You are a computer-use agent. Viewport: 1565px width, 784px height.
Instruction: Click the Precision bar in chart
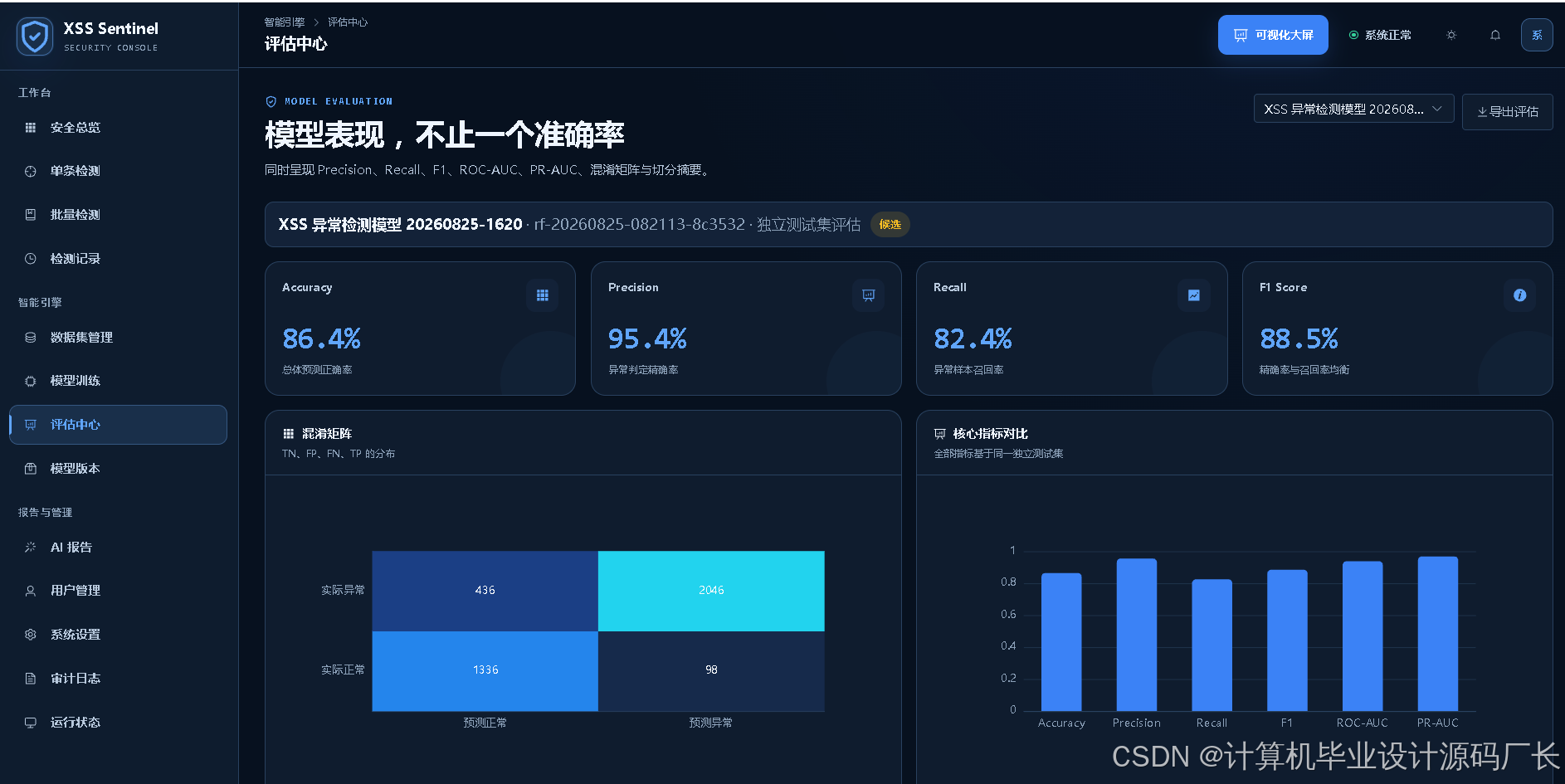[1137, 635]
